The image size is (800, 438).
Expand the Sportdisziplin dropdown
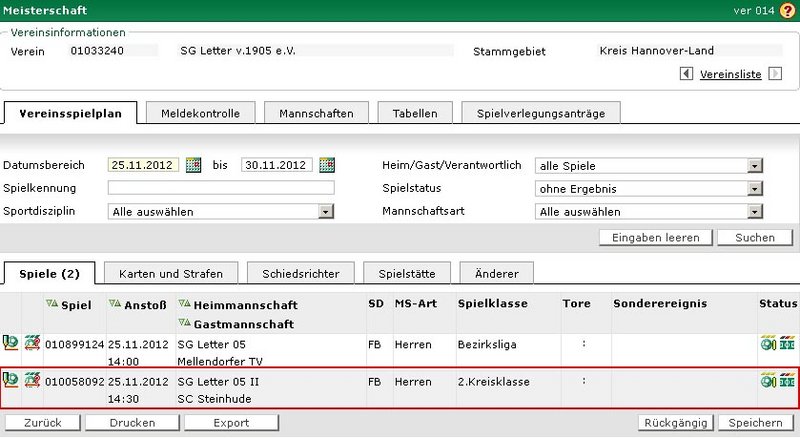pos(325,211)
